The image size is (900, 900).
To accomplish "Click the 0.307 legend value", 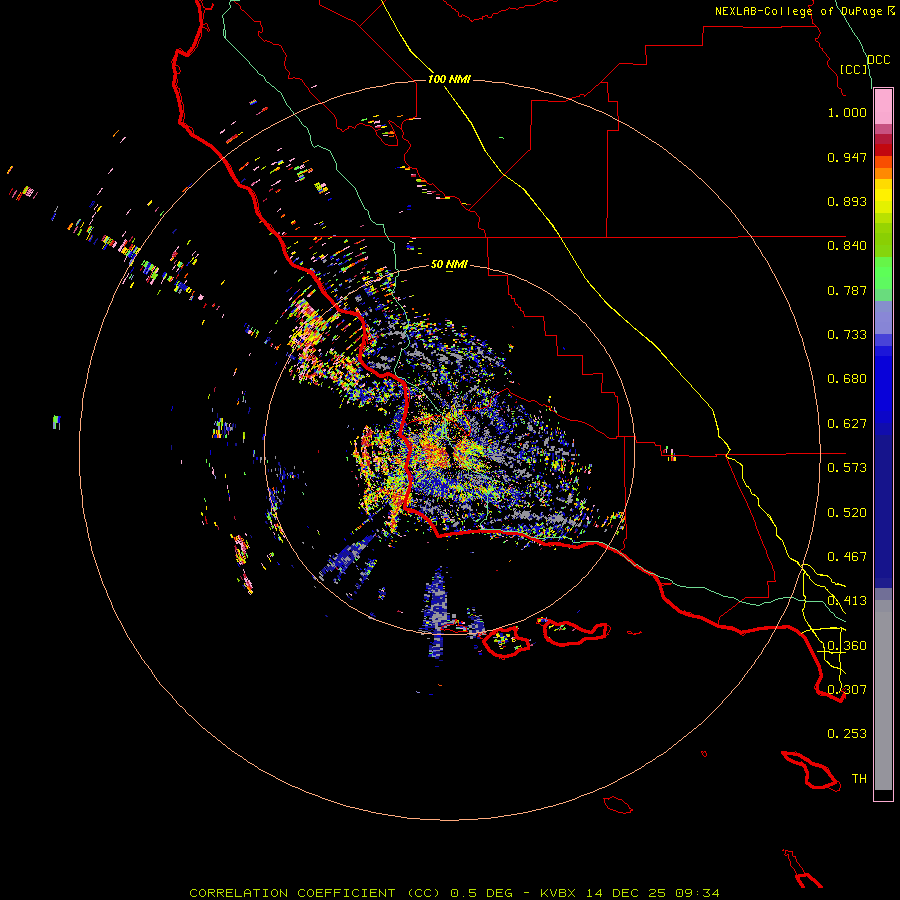I will click(x=847, y=690).
